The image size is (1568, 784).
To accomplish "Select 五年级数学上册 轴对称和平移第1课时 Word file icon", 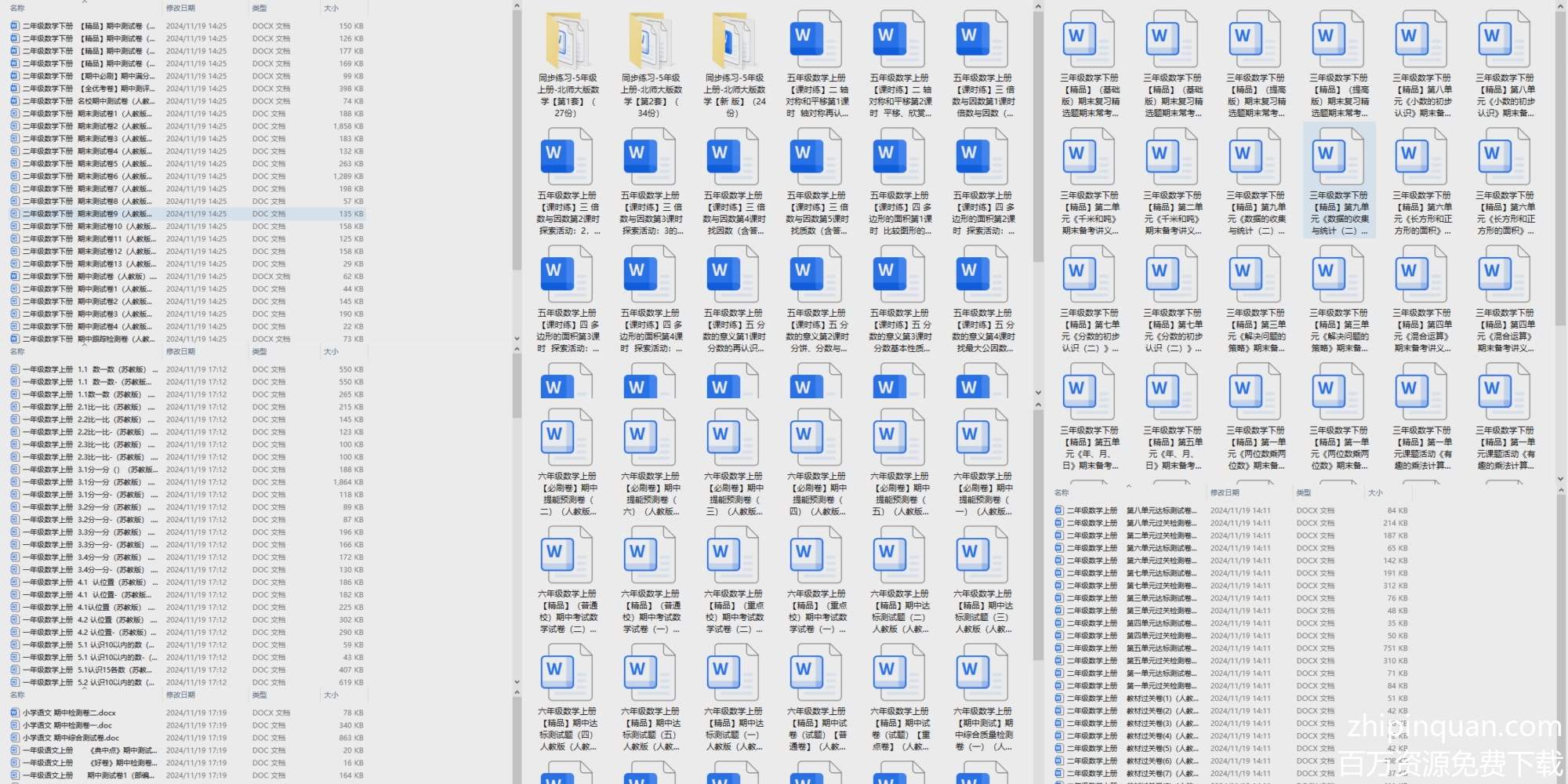I will coord(817,40).
